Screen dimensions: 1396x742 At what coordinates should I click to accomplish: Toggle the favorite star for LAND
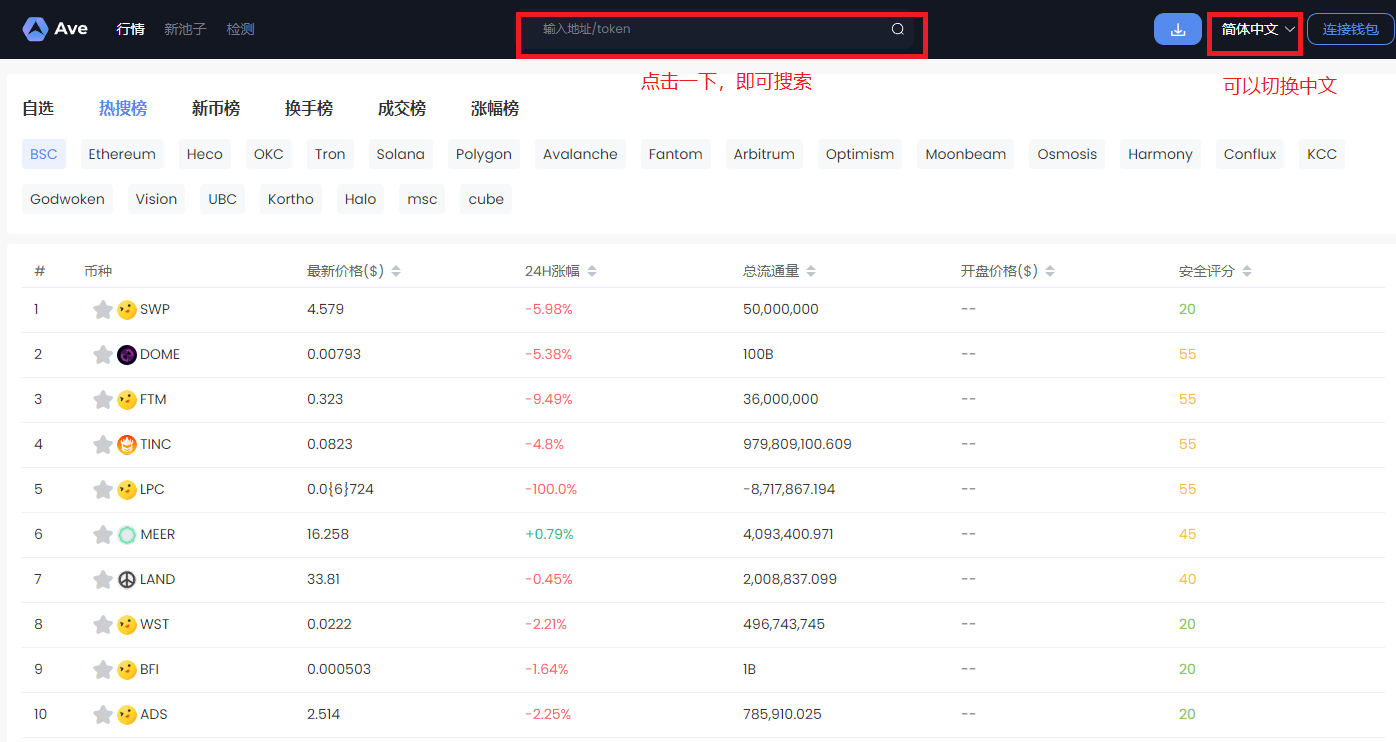coord(103,580)
